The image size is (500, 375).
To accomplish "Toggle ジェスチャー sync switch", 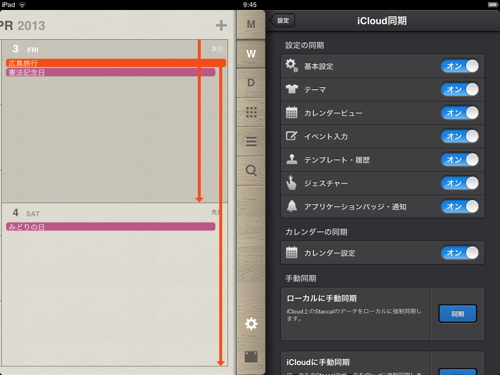I will (x=460, y=183).
